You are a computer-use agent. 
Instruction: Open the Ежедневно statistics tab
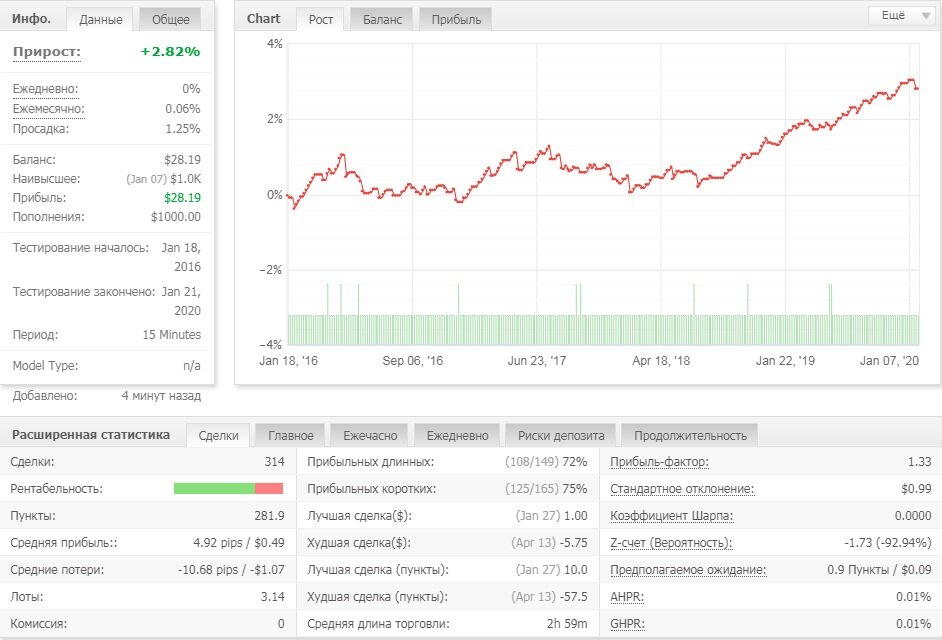coord(457,435)
